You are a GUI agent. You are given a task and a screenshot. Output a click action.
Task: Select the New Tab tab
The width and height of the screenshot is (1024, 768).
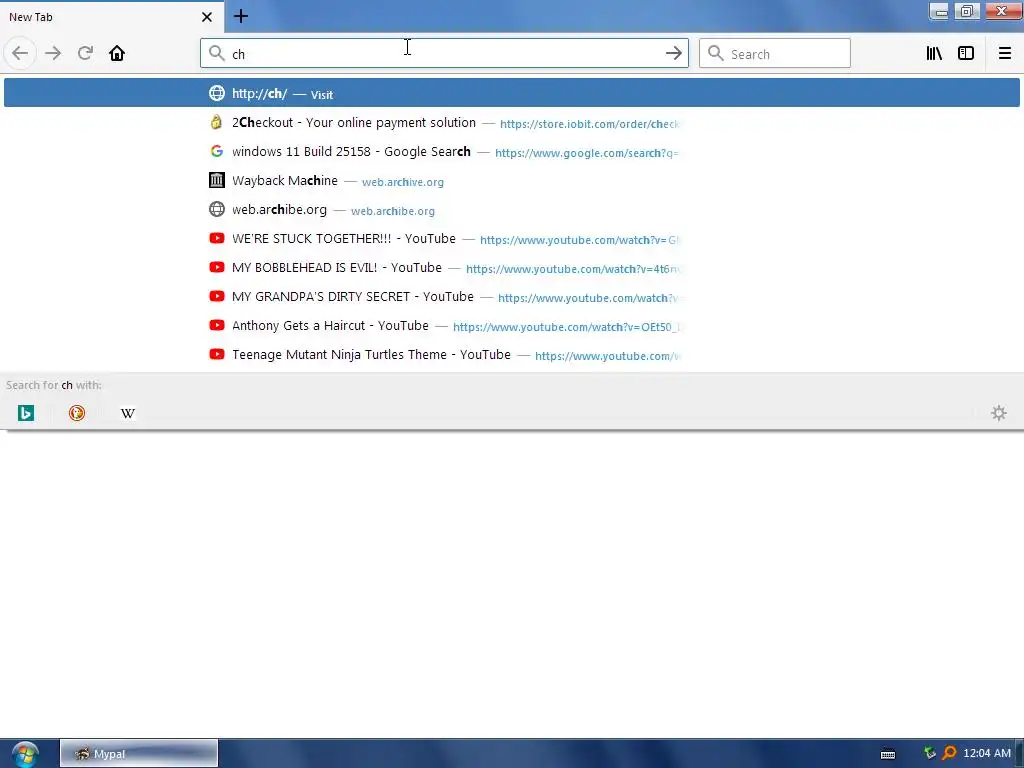coord(111,17)
